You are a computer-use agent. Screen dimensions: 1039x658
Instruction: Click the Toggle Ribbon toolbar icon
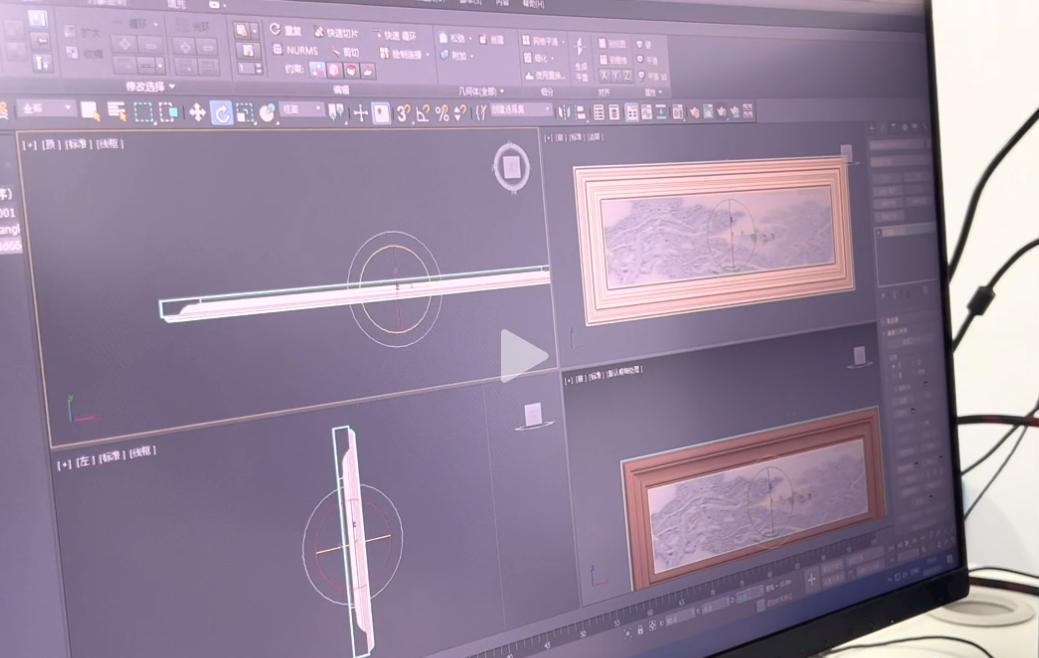(x=631, y=113)
